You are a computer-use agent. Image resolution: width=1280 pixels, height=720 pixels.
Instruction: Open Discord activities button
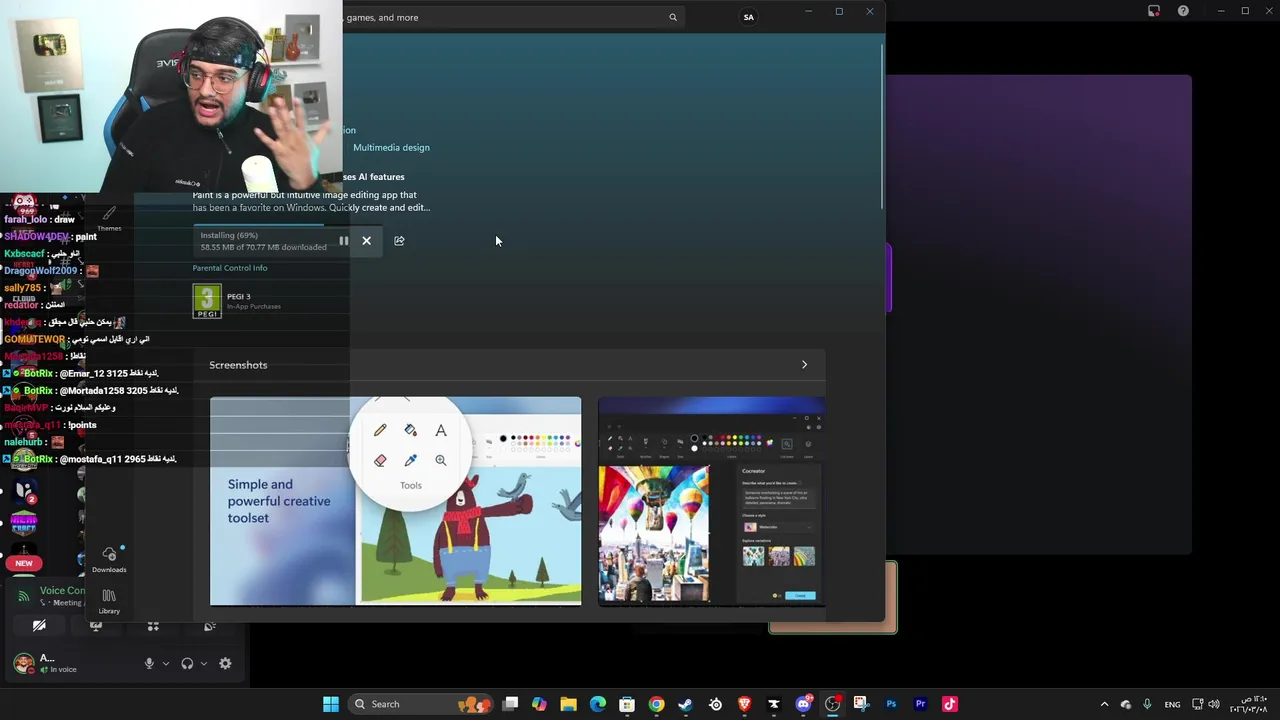(153, 626)
